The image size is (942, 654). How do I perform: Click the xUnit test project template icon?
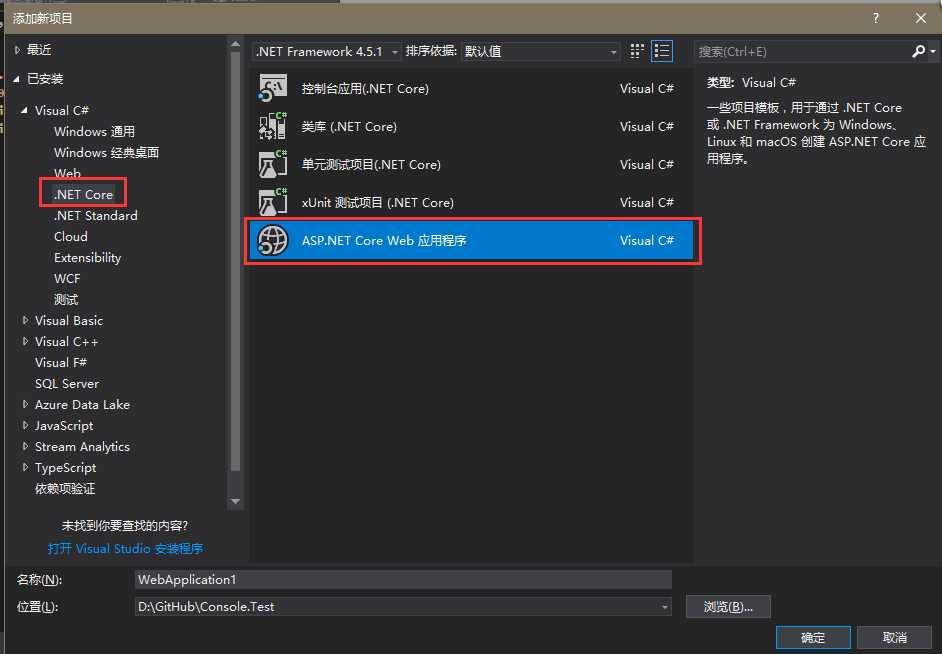[273, 202]
